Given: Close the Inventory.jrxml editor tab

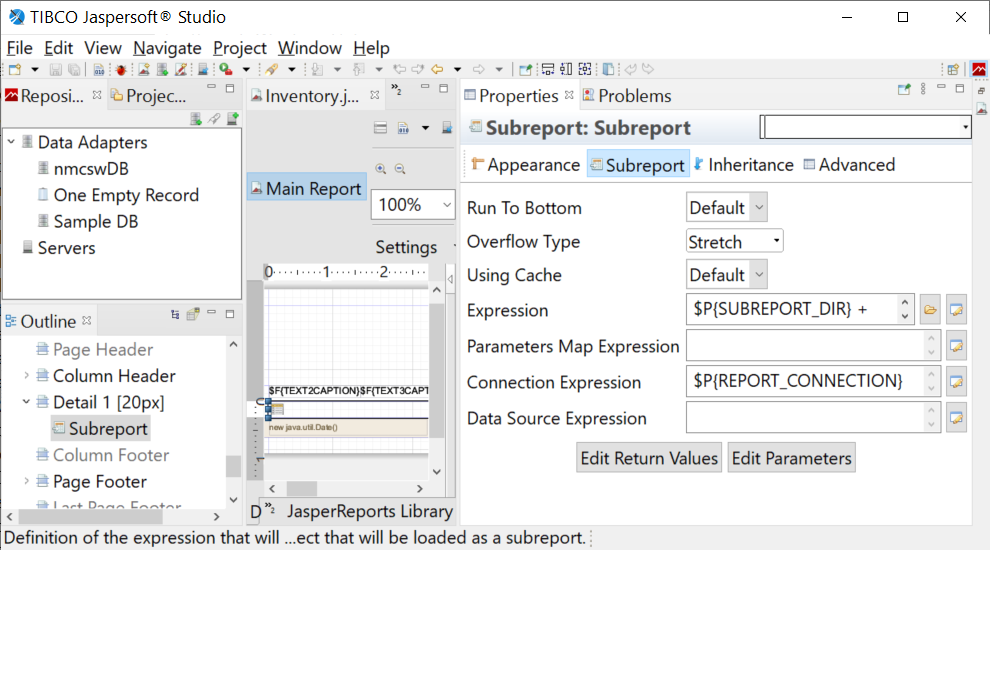Looking at the screenshot, I should (374, 95).
